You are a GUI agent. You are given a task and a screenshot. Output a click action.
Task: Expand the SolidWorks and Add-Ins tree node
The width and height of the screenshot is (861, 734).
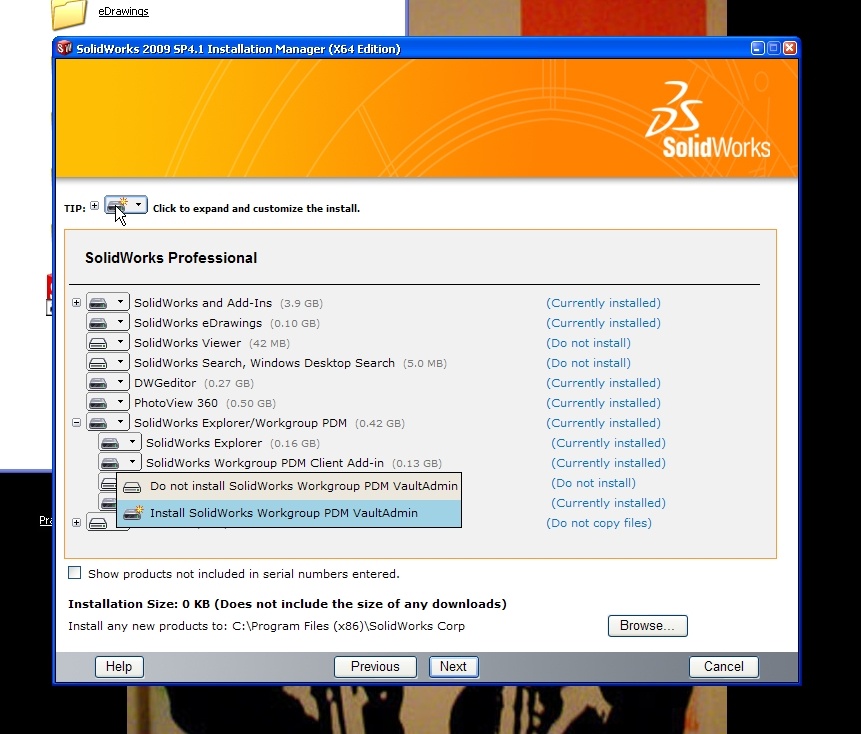click(76, 302)
